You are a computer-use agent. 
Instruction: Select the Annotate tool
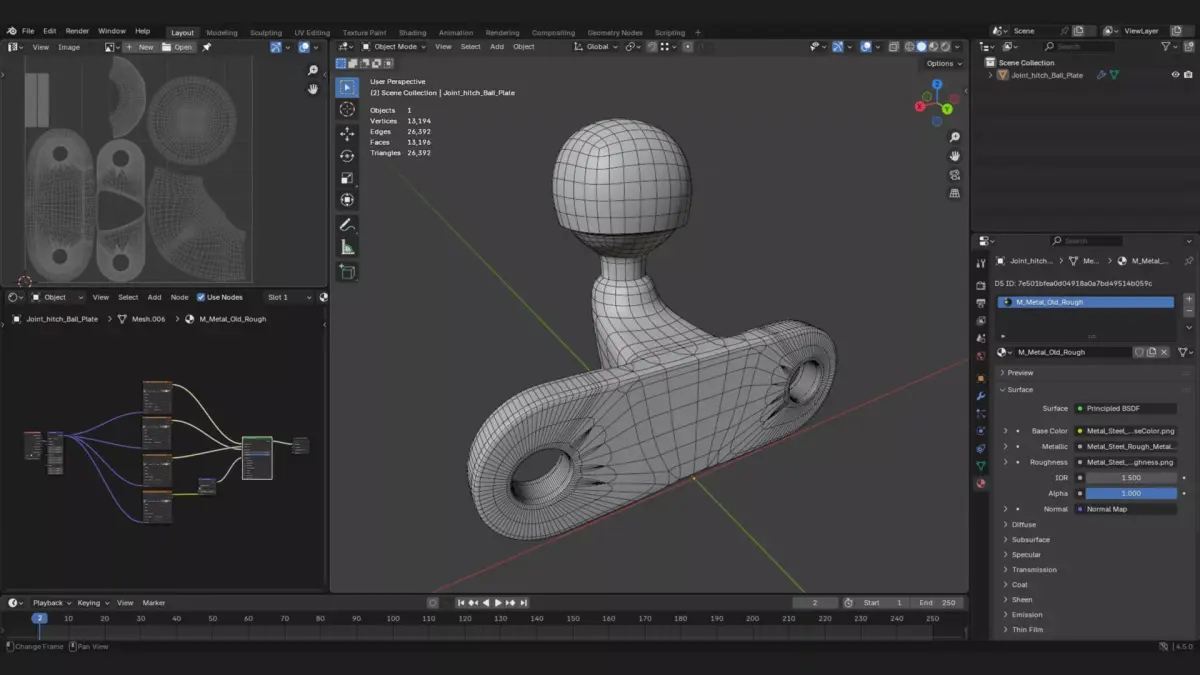347,225
